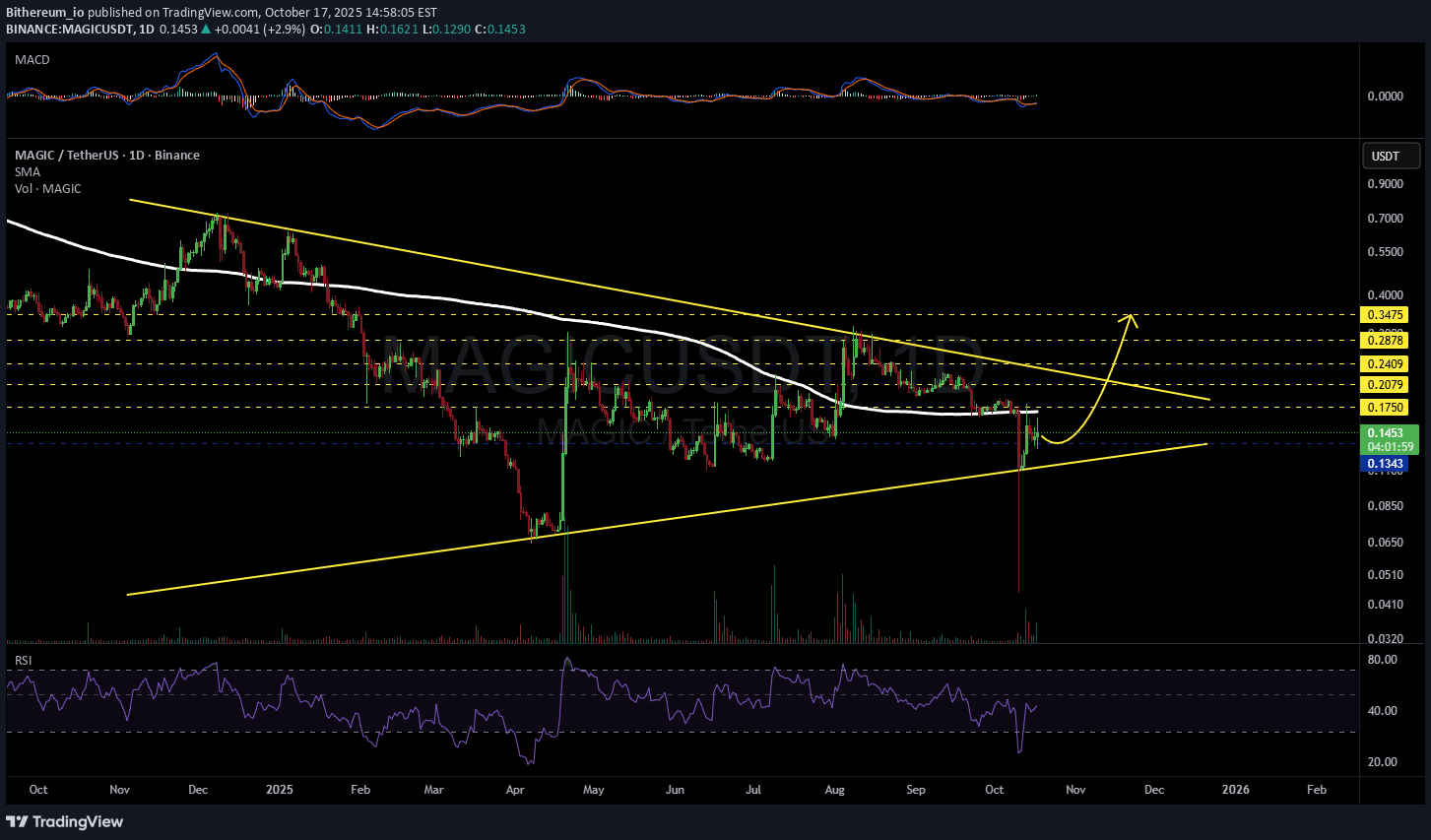Click the RSI 80.00 scale value
This screenshot has width=1431, height=840.
pos(1383,660)
